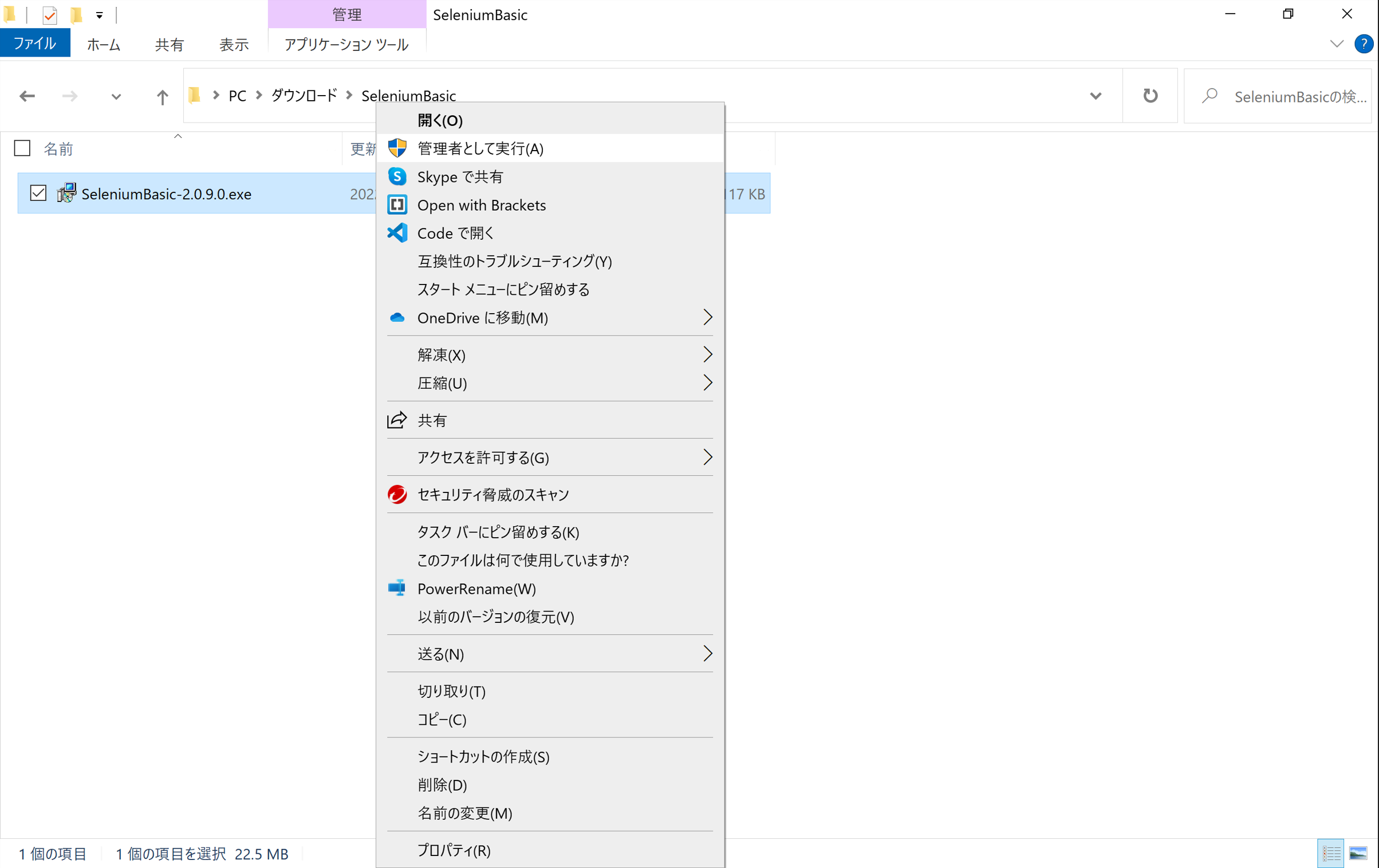Click the properties icon in quick access toolbar
Image resolution: width=1379 pixels, height=868 pixels.
point(50,15)
